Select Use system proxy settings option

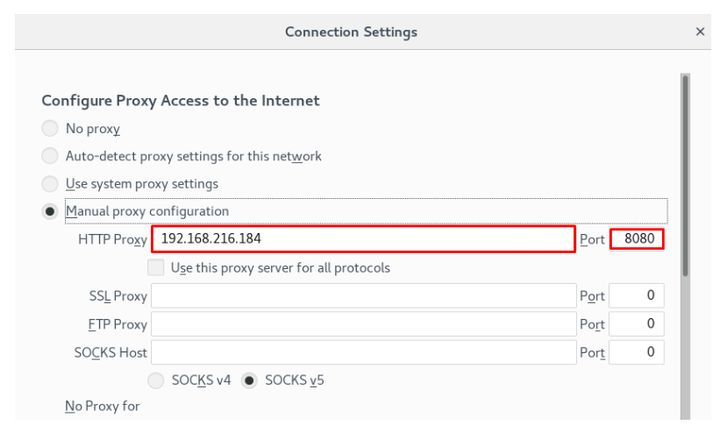click(x=50, y=184)
